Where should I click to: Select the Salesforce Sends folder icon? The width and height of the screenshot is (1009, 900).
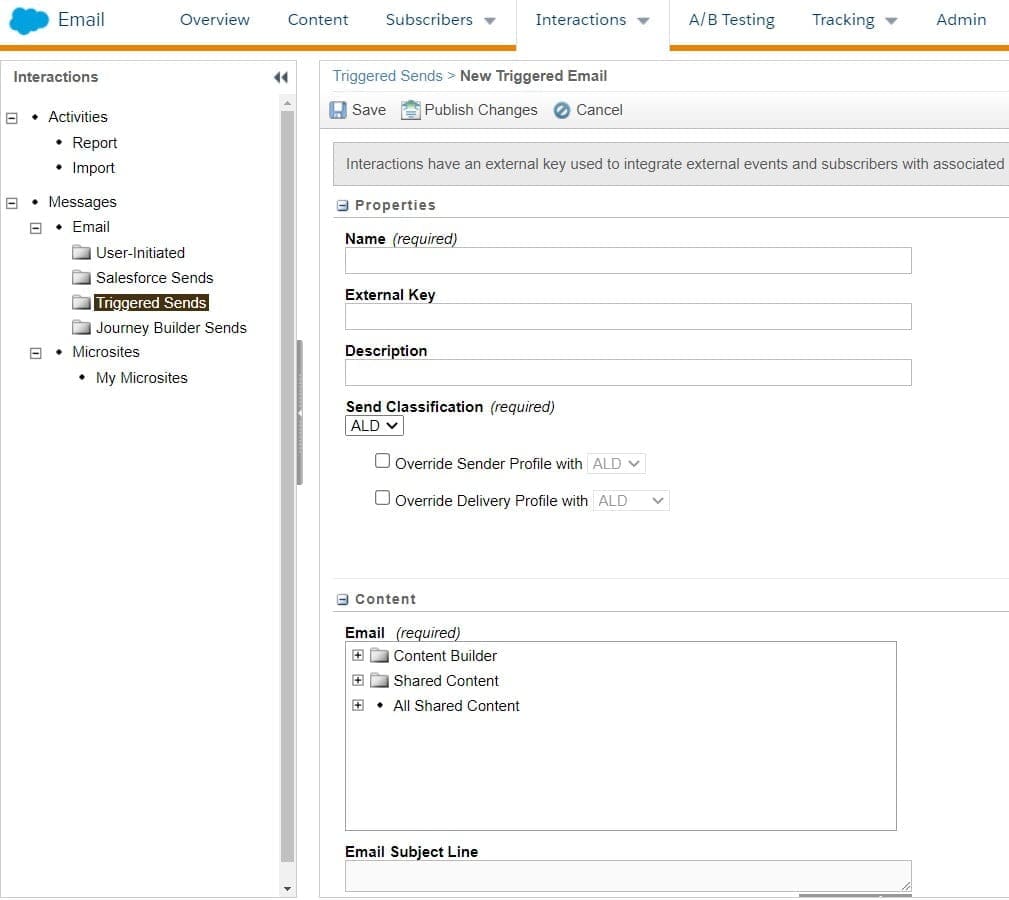81,278
